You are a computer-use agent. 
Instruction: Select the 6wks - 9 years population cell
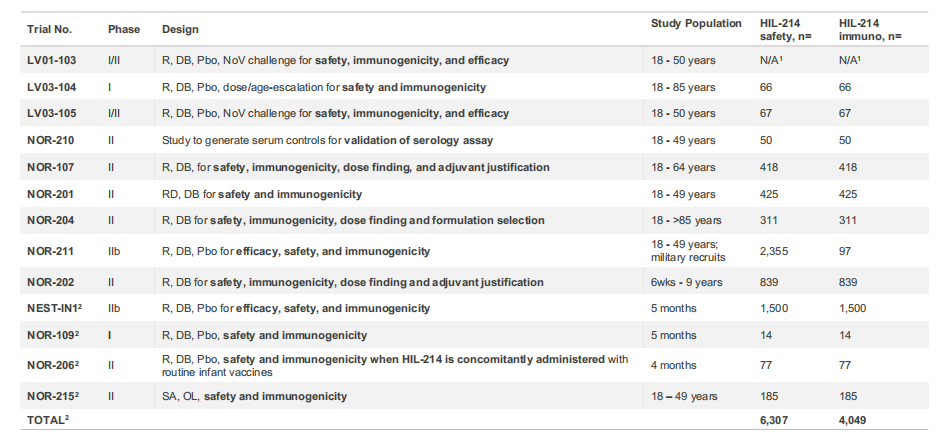[687, 282]
